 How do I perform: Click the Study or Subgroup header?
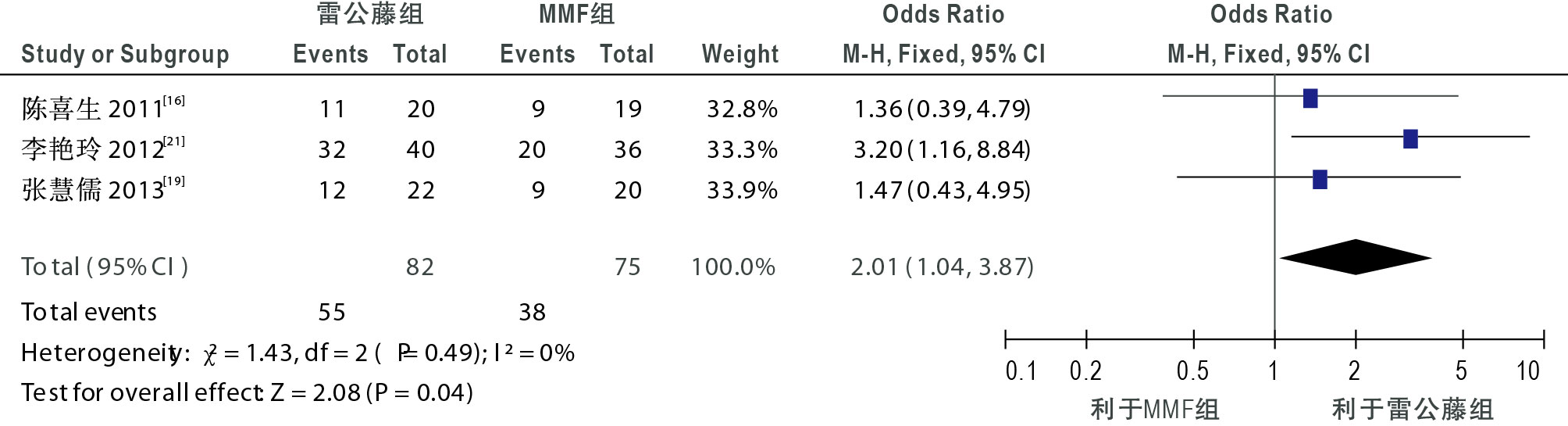(x=125, y=54)
